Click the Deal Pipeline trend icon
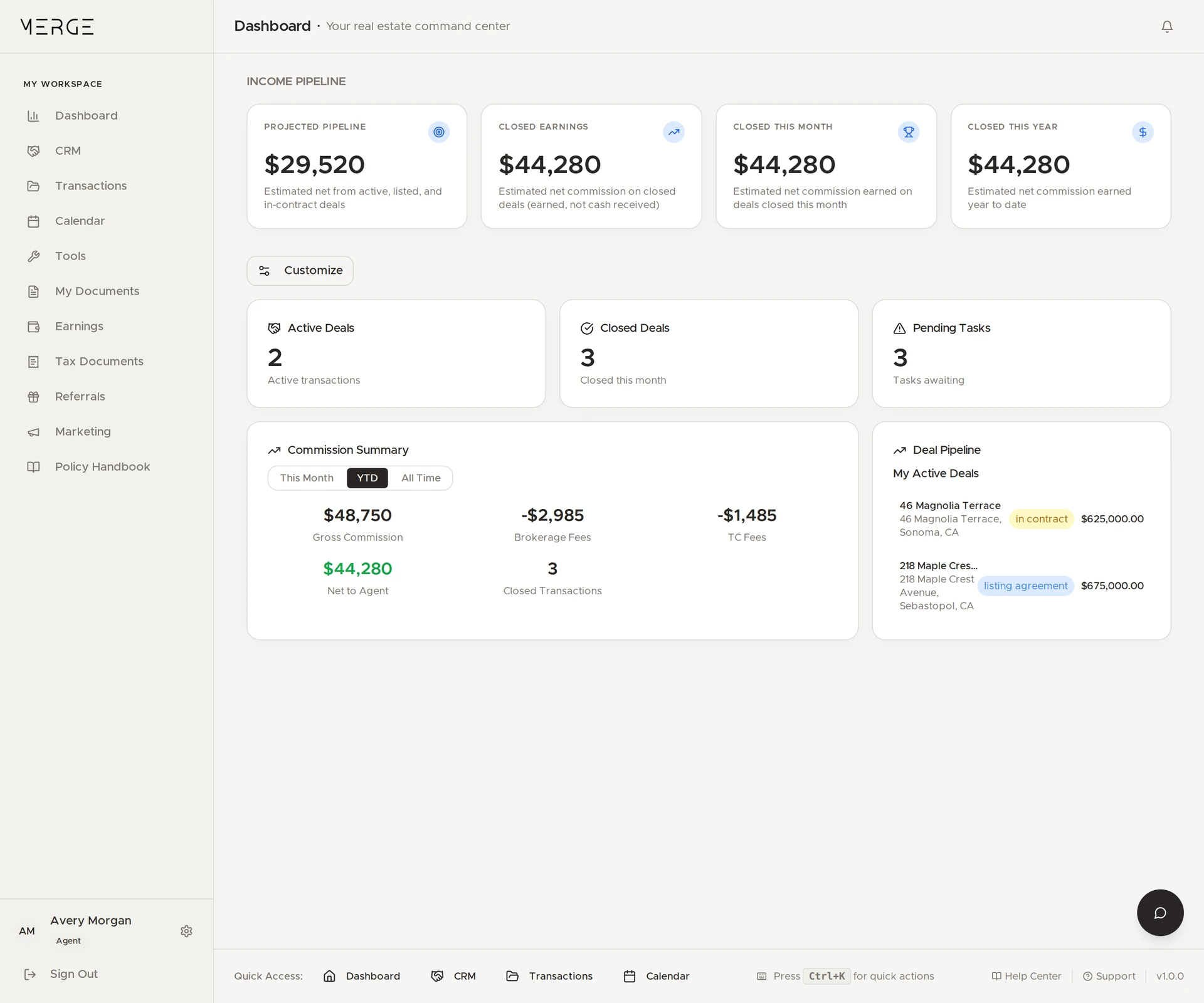The height and width of the screenshot is (1003, 1204). [x=899, y=450]
